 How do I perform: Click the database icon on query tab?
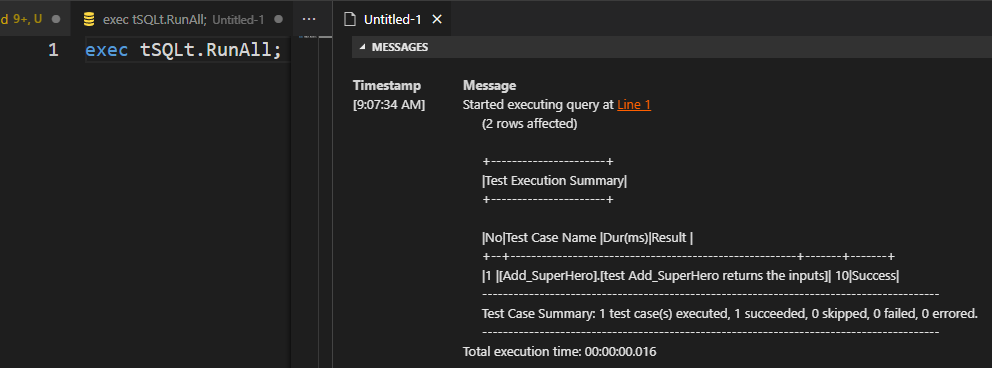coord(89,19)
